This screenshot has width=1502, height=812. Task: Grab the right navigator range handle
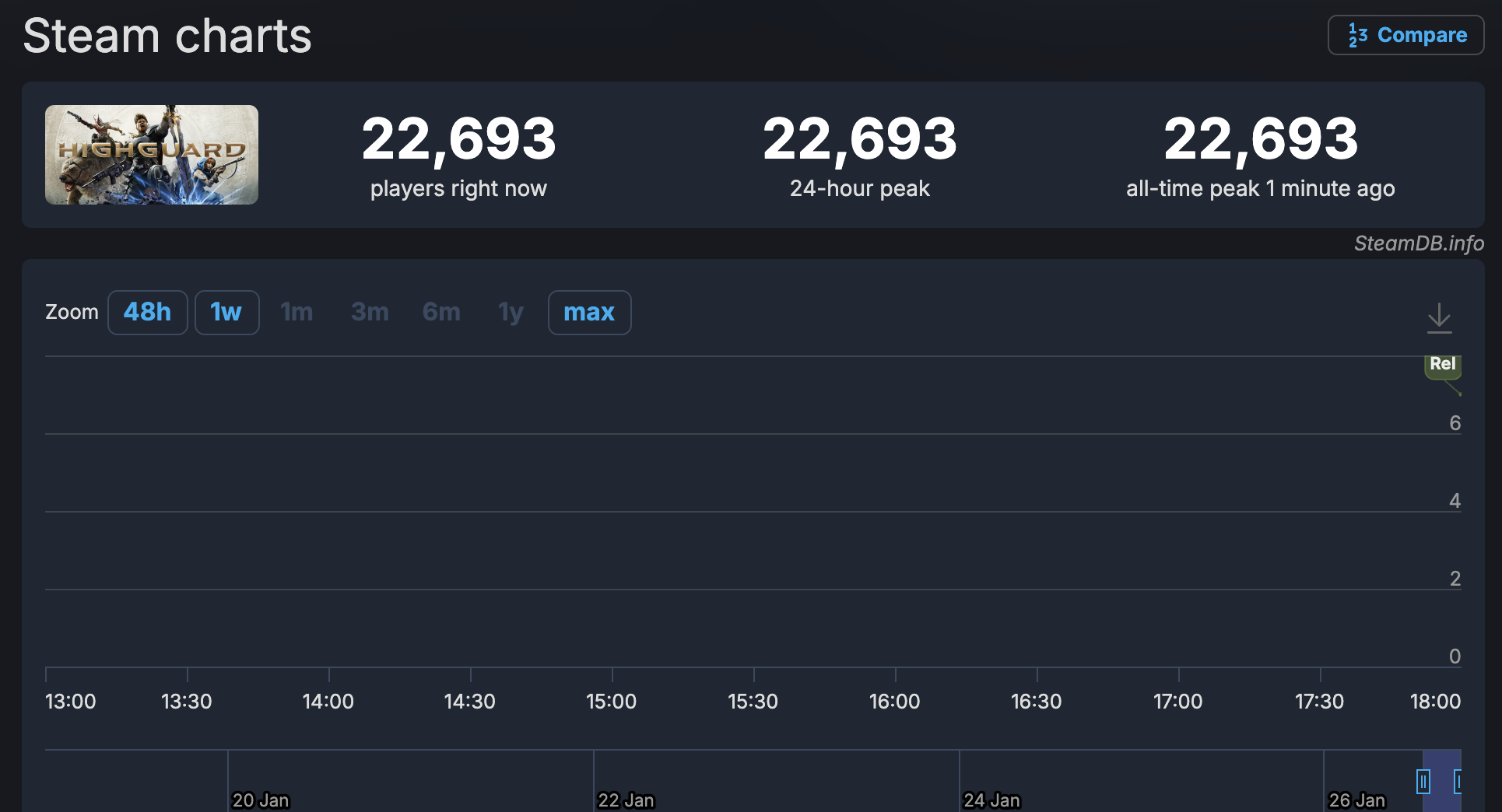[x=1458, y=781]
